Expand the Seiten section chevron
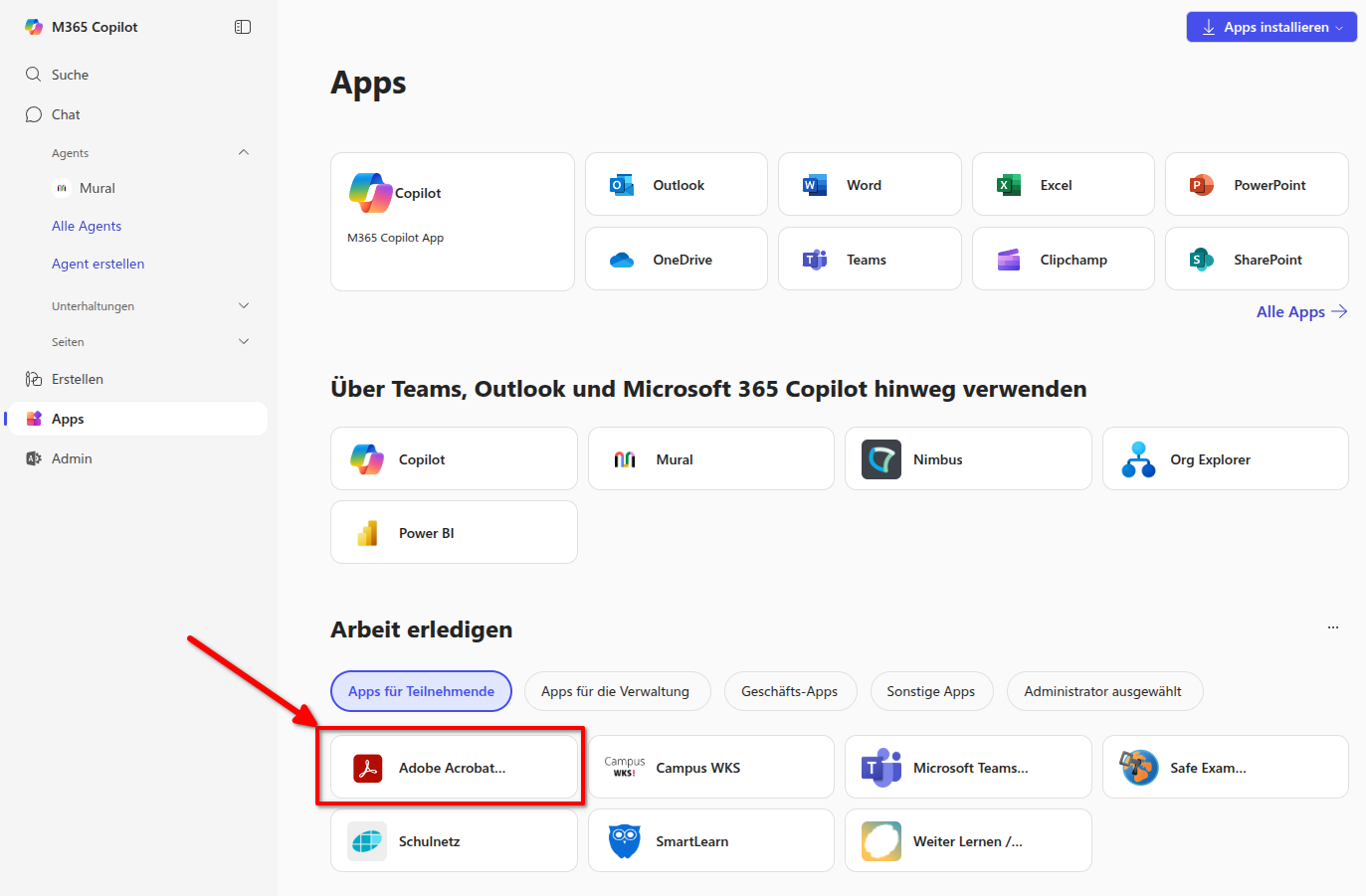1366x896 pixels. pyautogui.click(x=244, y=341)
